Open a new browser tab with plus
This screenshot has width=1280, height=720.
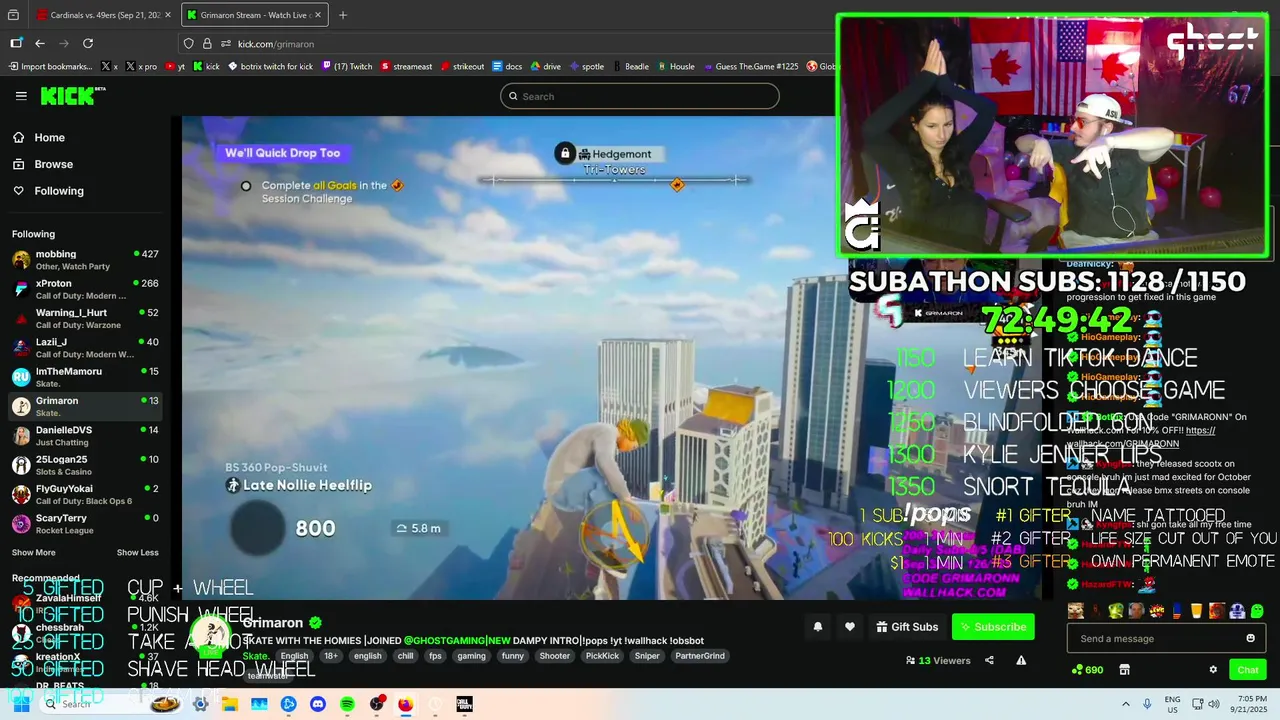[342, 15]
